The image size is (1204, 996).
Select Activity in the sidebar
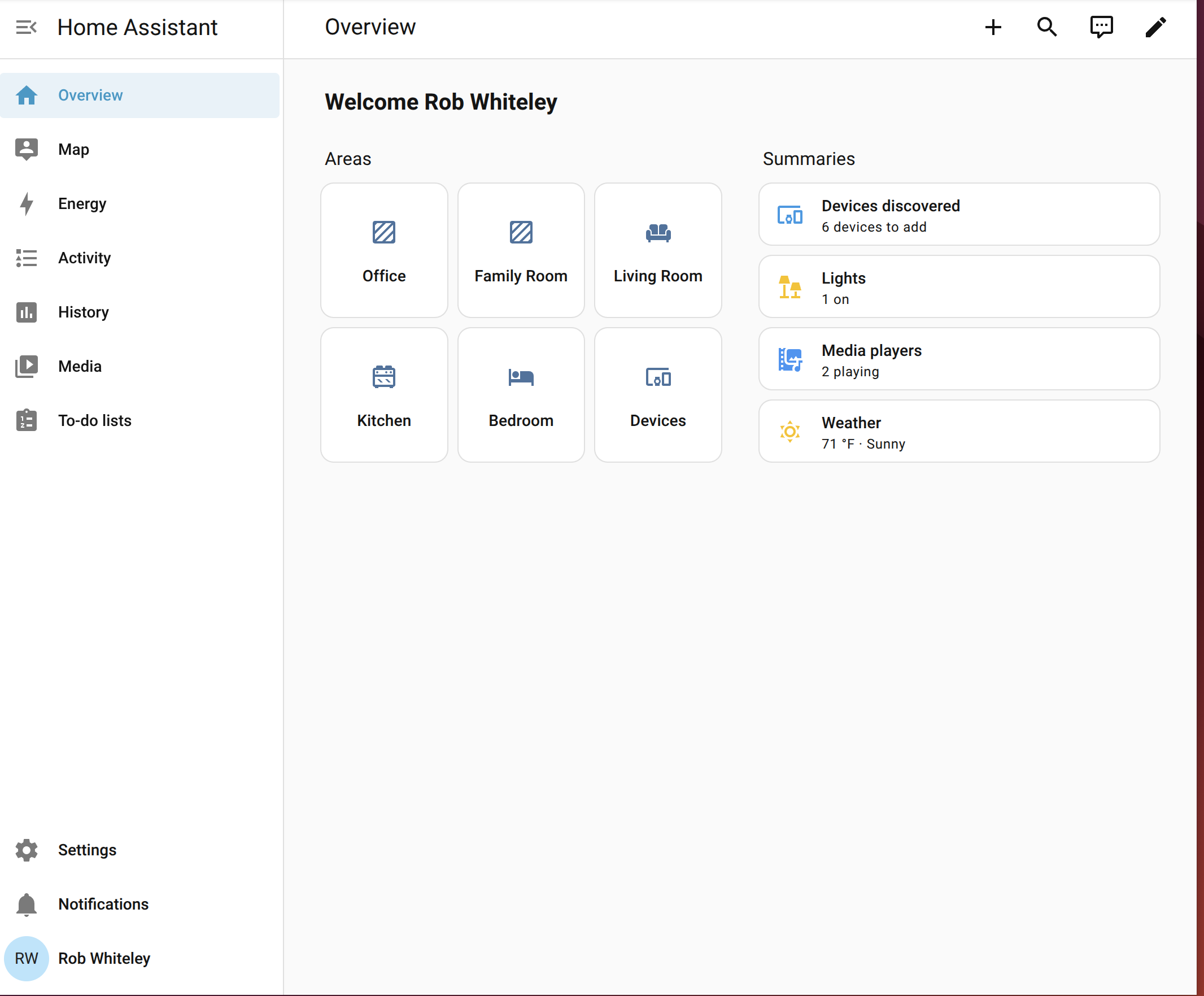tap(140, 258)
